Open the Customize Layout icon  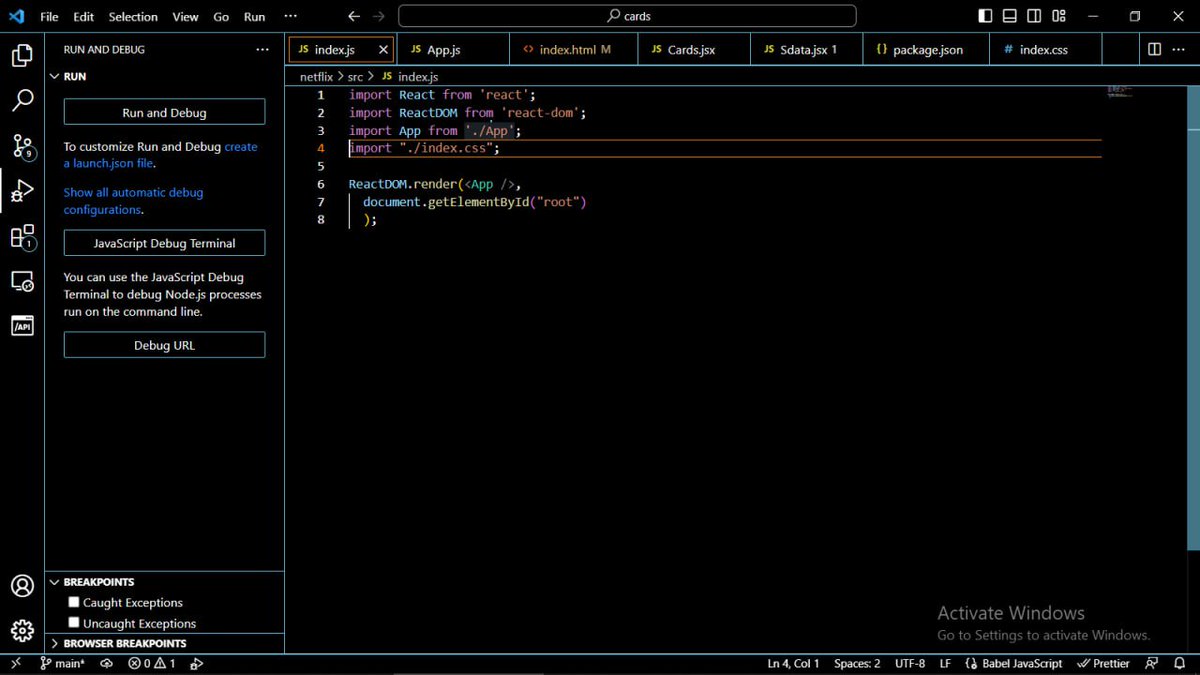pos(1059,16)
